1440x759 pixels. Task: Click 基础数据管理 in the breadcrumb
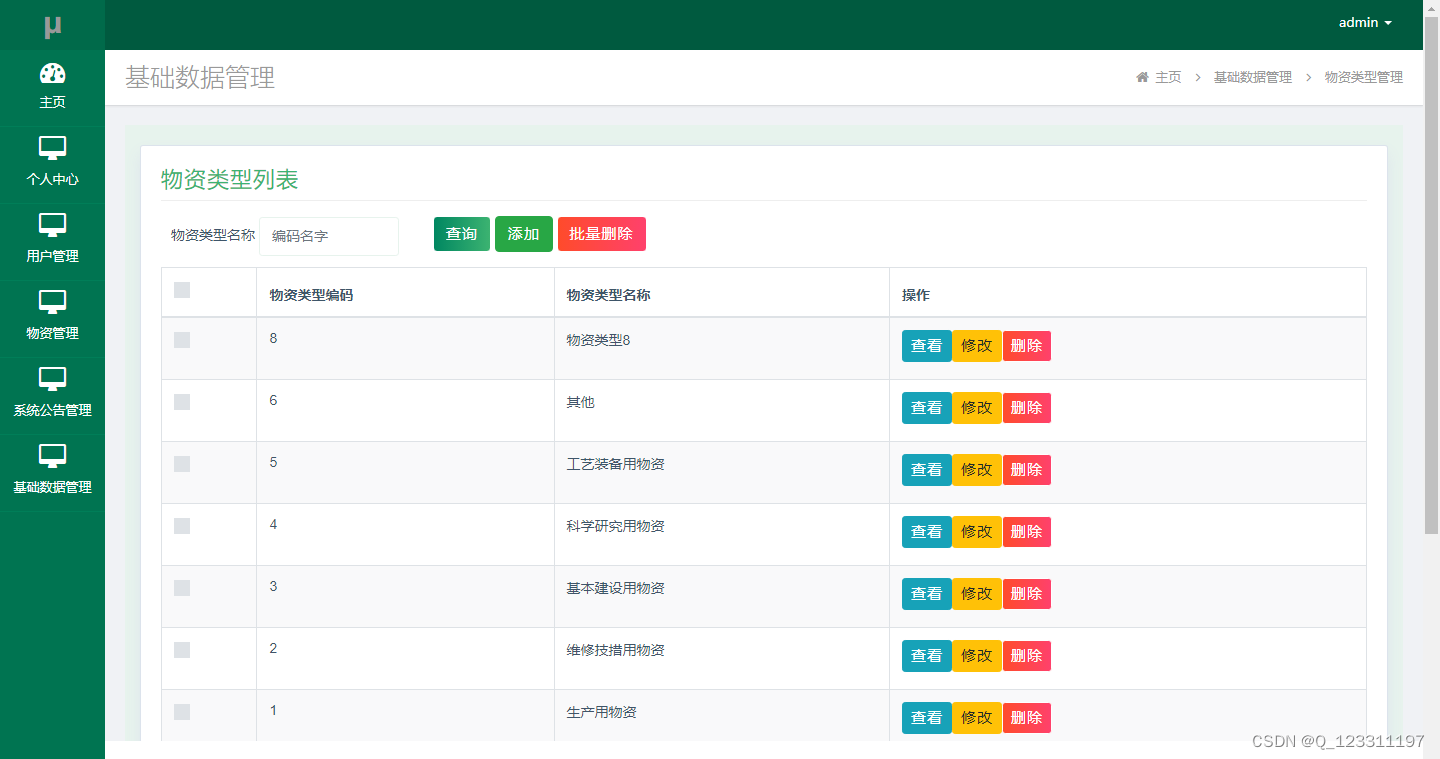[x=1253, y=77]
